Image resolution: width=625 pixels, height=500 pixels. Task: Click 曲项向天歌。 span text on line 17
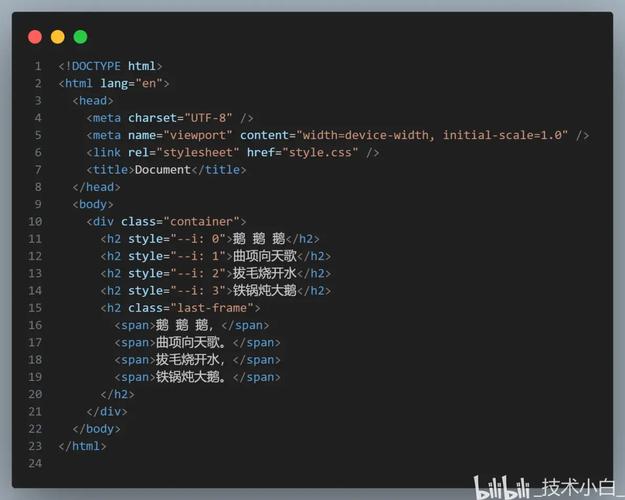point(191,343)
